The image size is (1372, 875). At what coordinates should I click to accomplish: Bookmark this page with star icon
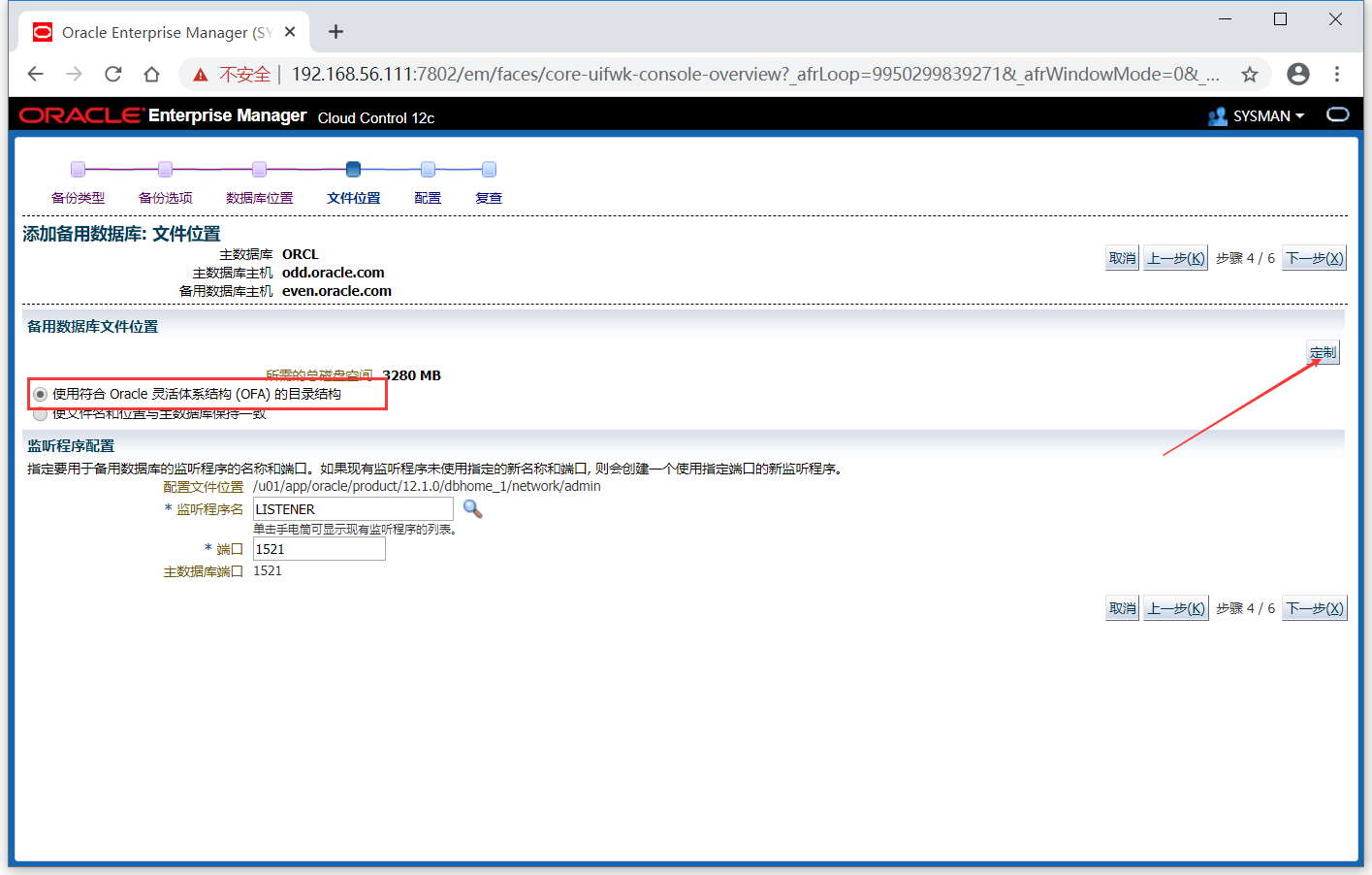(x=1250, y=74)
